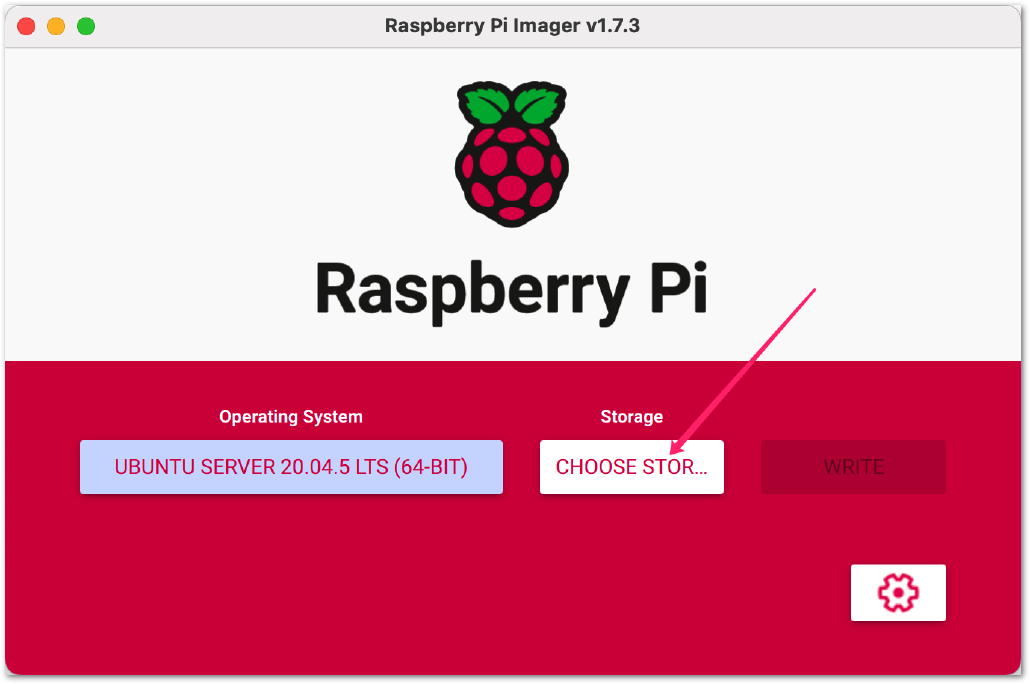Click the CHOOSE STOR... storage button
The height and width of the screenshot is (684, 1030).
point(631,467)
